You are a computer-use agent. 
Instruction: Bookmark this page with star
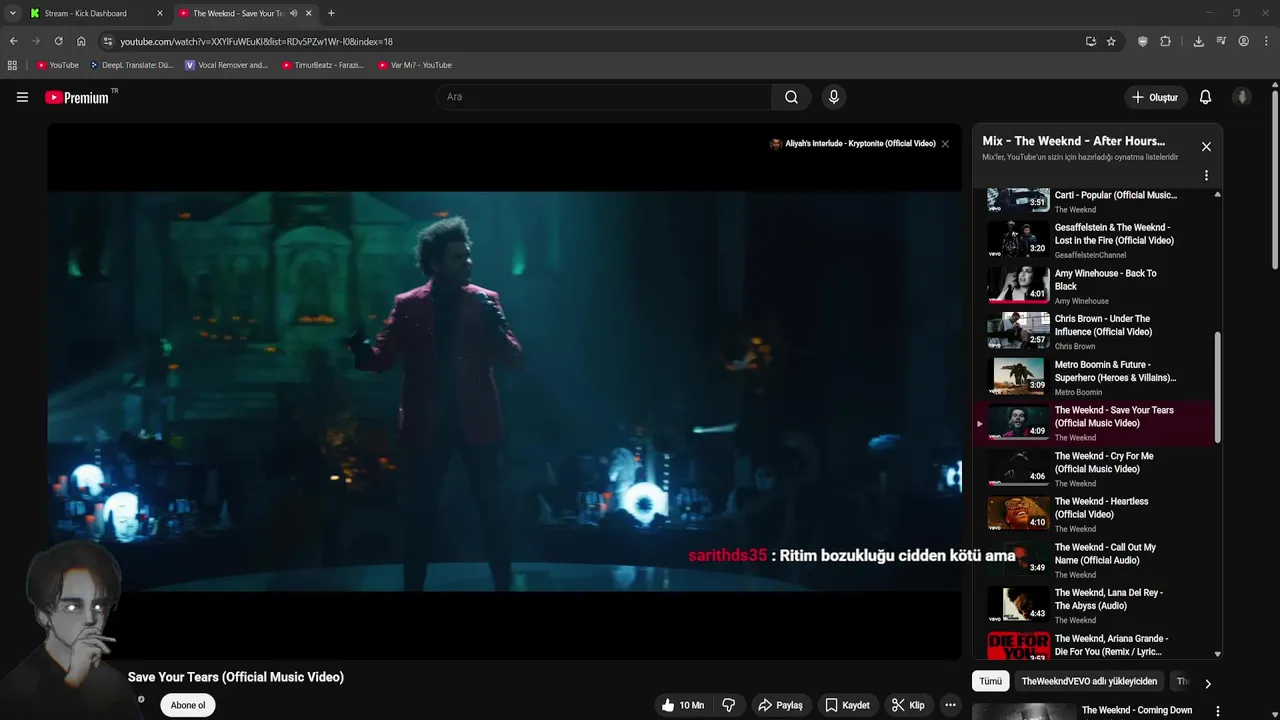(x=1111, y=41)
